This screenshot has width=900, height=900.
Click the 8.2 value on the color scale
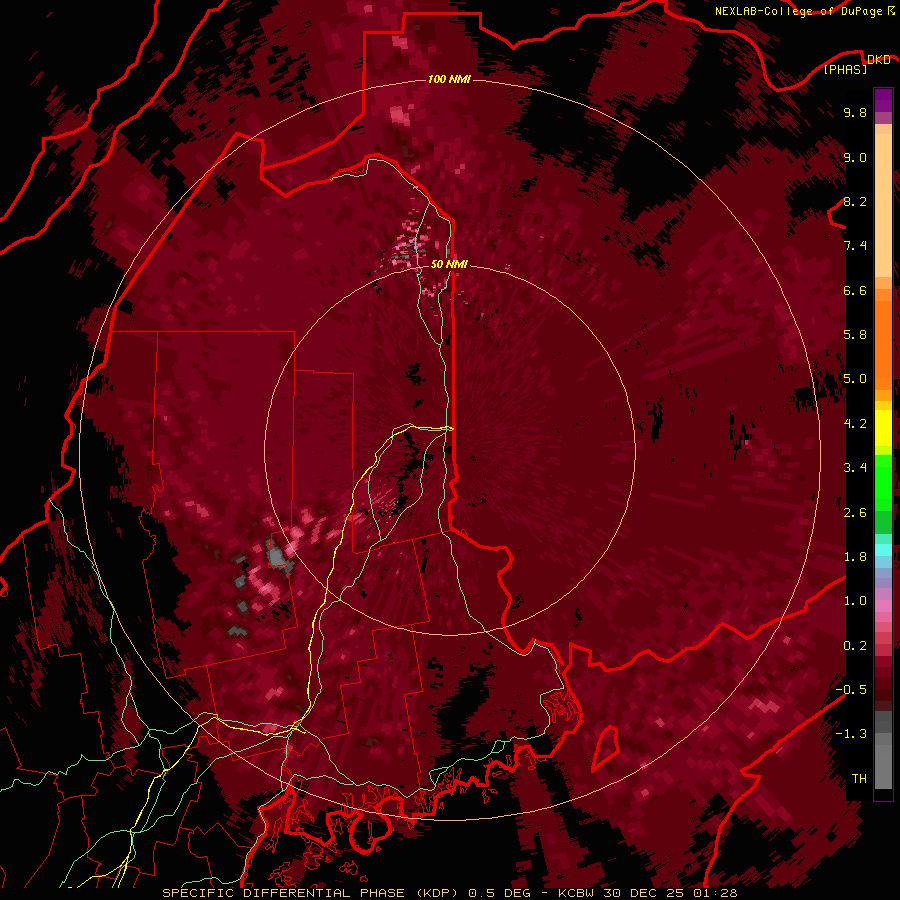click(x=855, y=201)
